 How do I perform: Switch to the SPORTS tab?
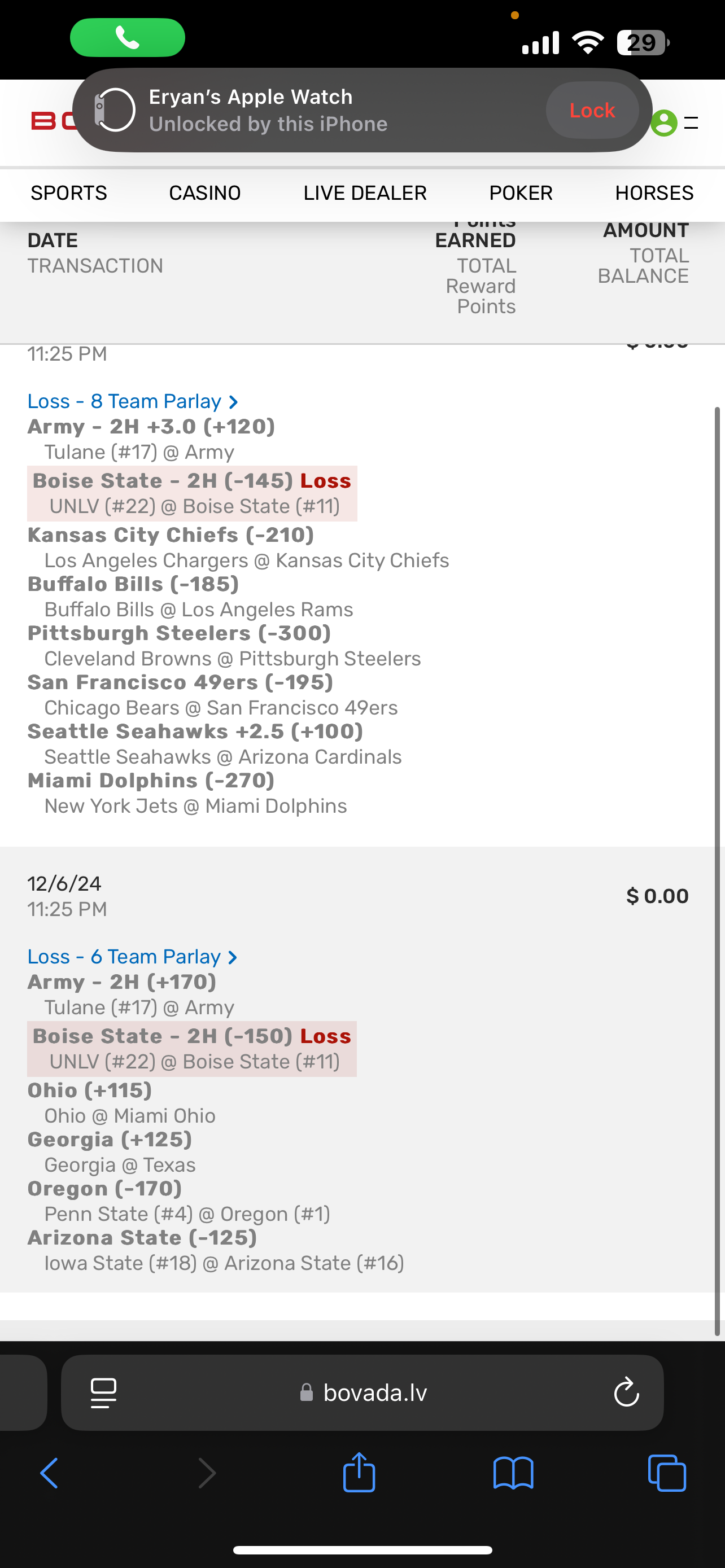tap(69, 193)
